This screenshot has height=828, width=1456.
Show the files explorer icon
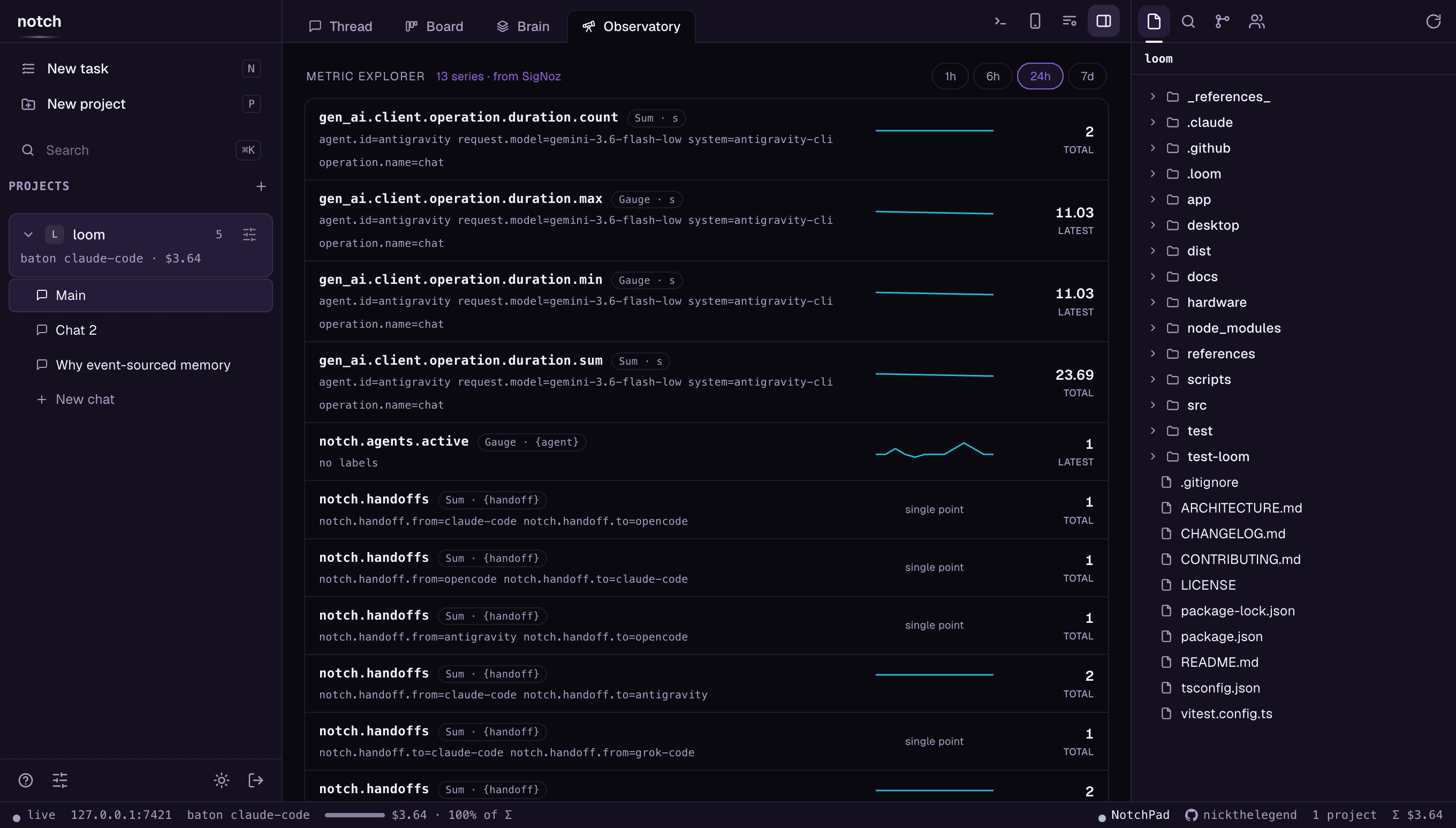coord(1154,21)
